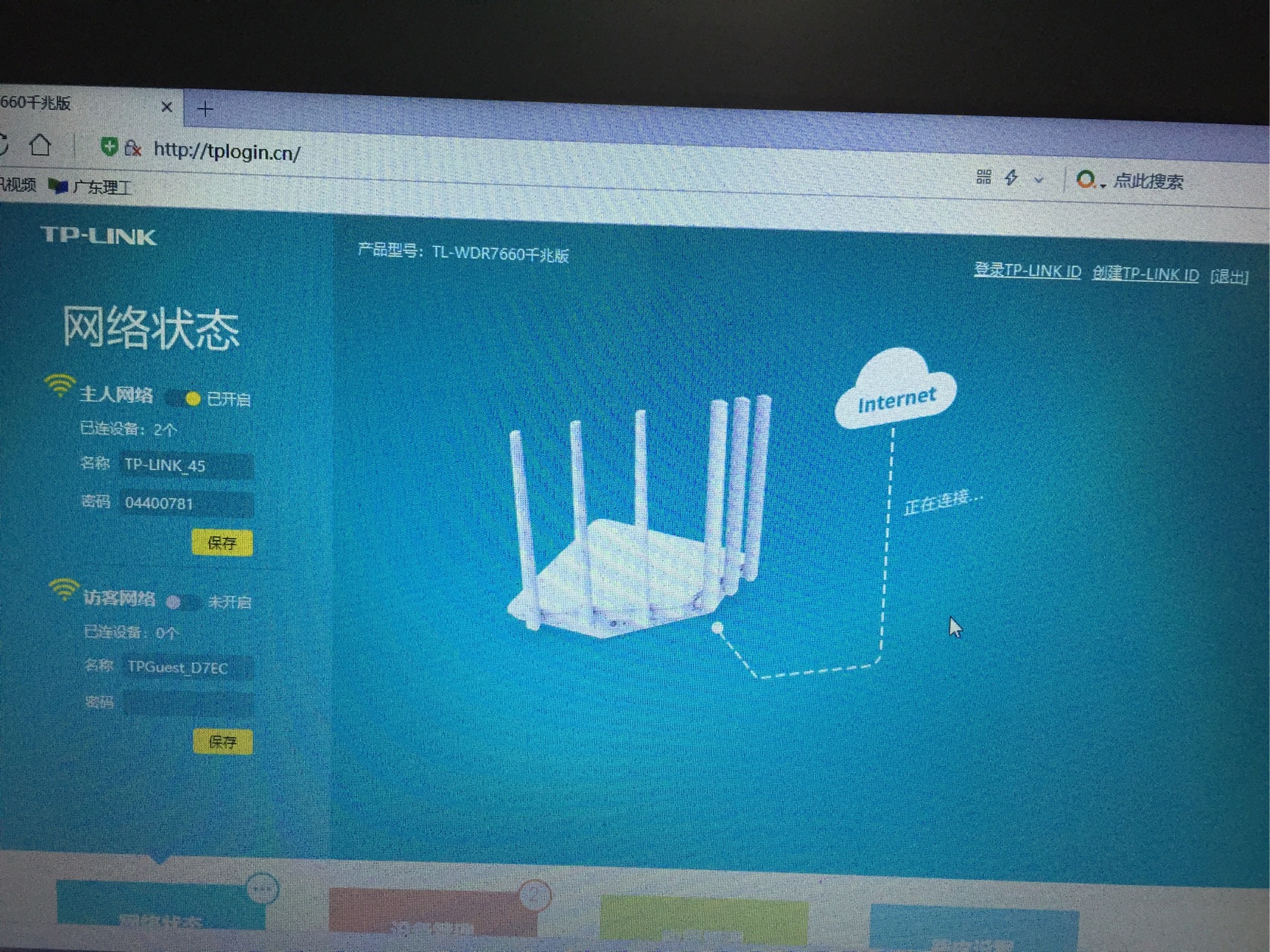Screen dimensions: 1270x952
Task: Edit the host network name TP-LINK_45
Action: (x=186, y=466)
